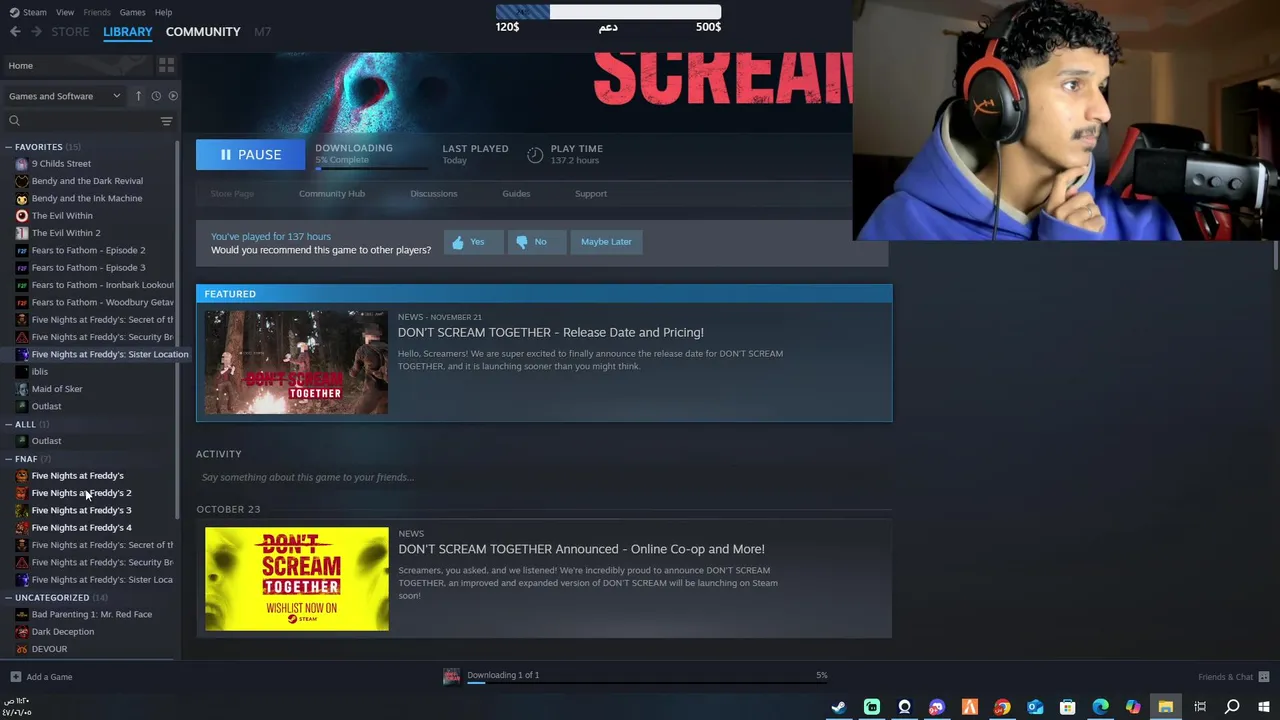Open the library grid view icon
1280x720 pixels.
pos(166,65)
